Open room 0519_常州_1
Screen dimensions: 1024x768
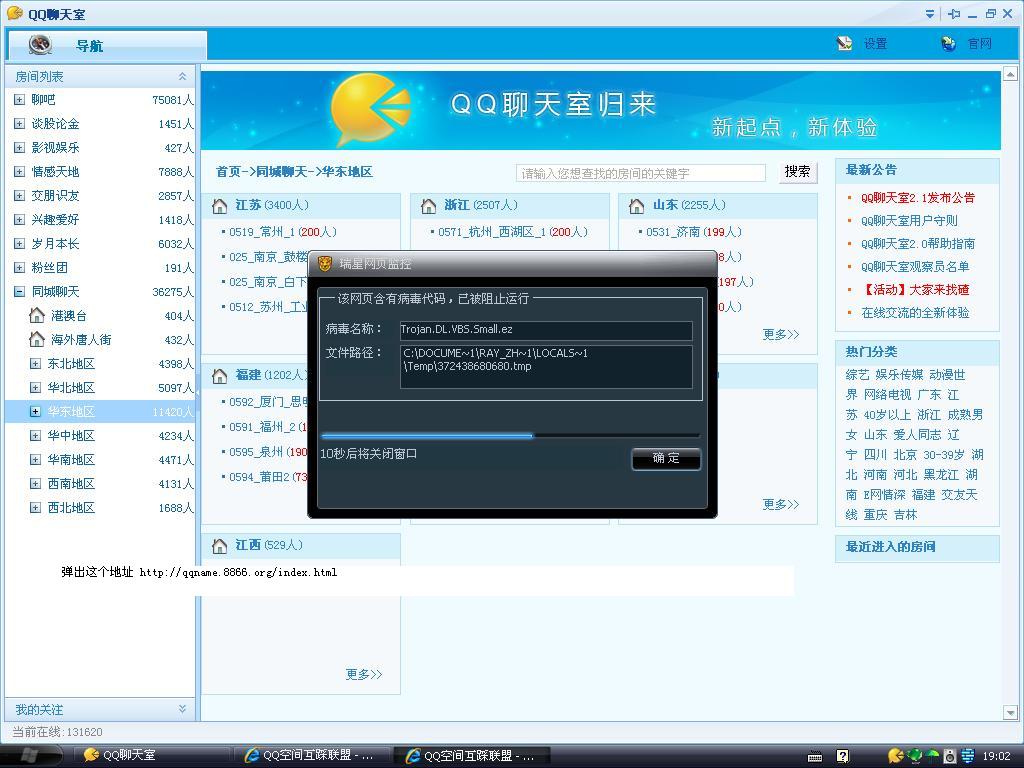click(x=283, y=232)
